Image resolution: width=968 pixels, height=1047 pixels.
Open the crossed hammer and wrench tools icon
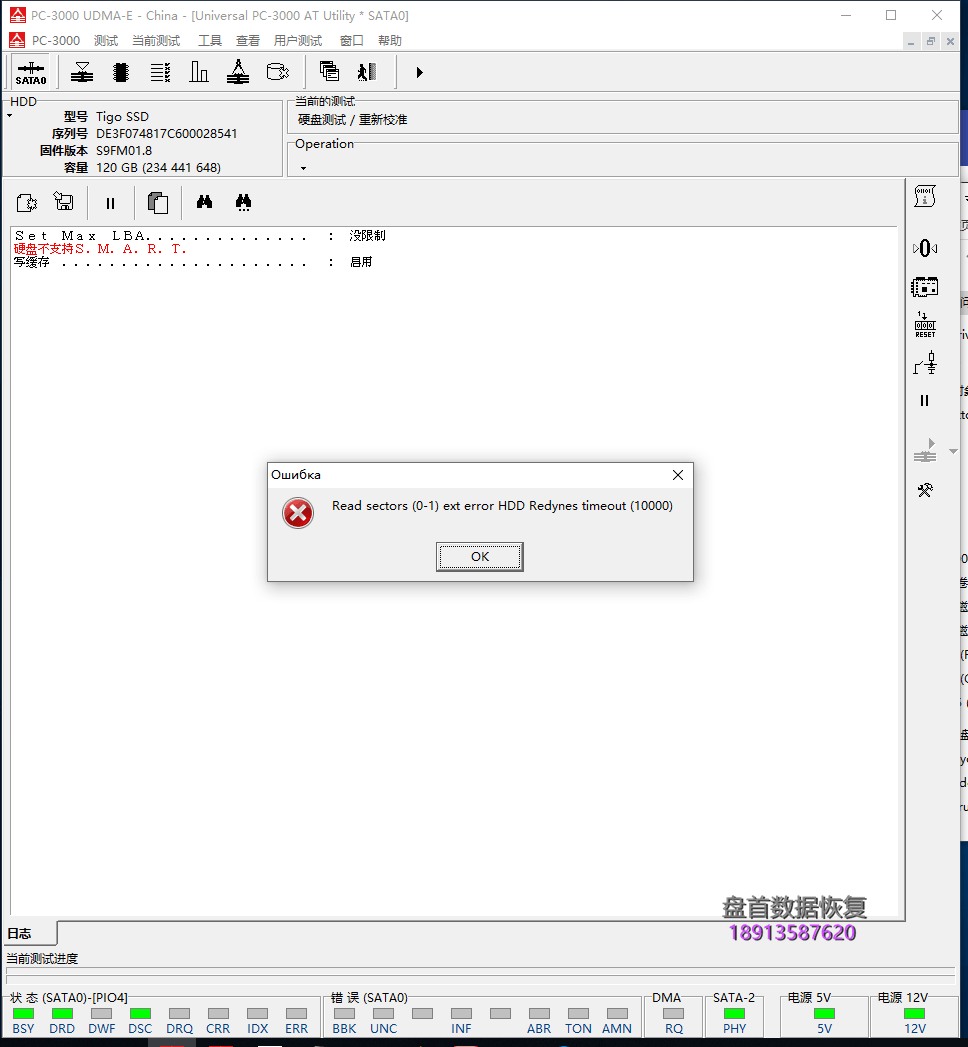click(x=925, y=490)
